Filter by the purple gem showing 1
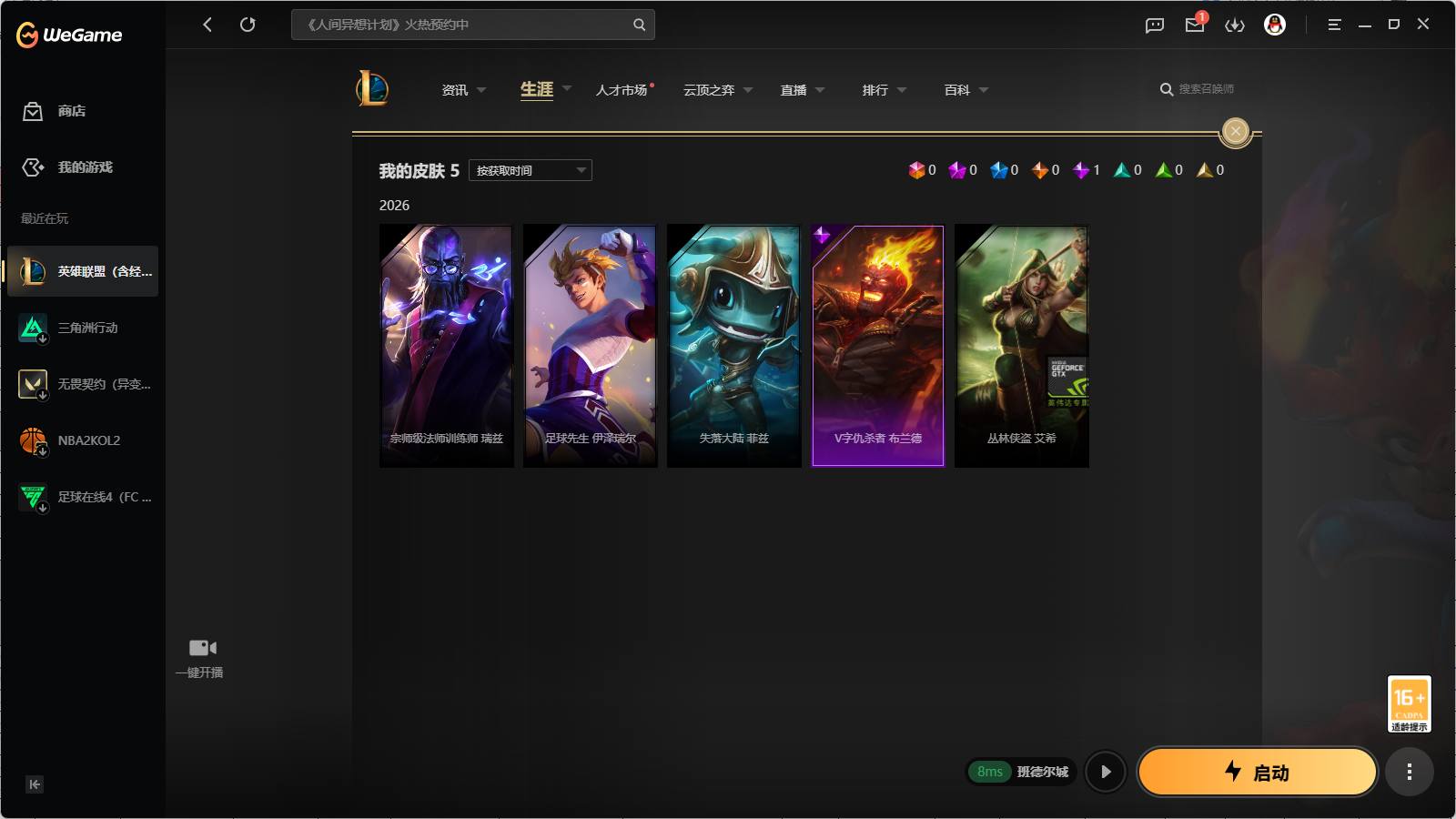Screen dimensions: 1456x819 pos(1087,170)
